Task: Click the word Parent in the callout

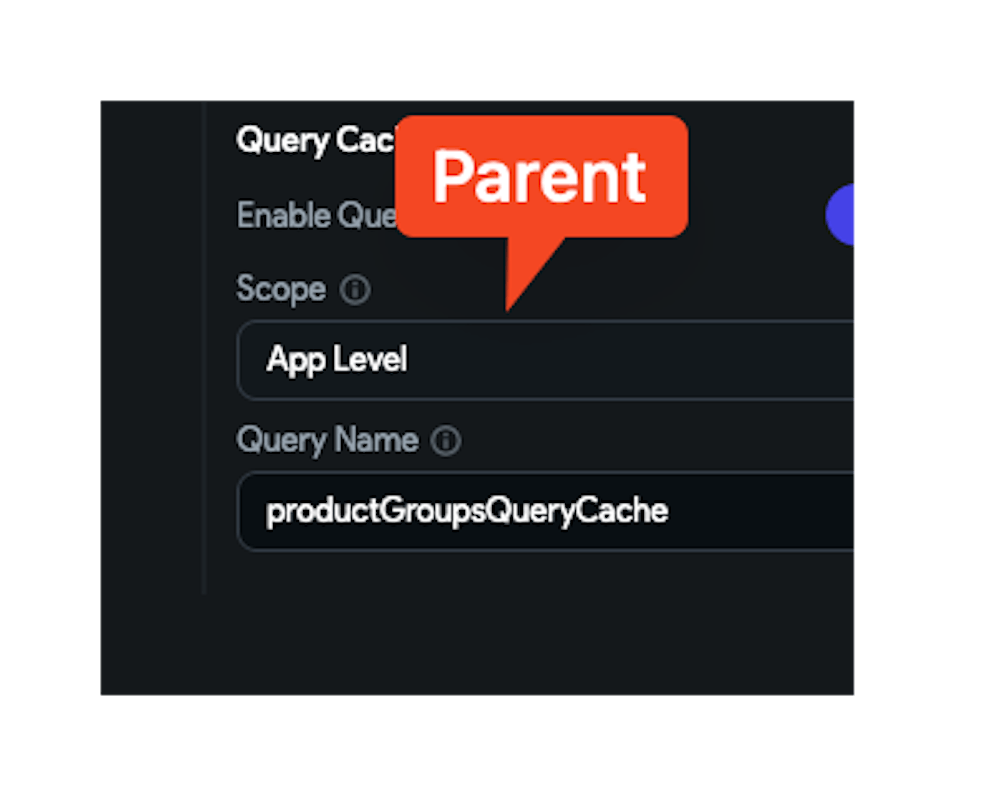Action: pyautogui.click(x=539, y=178)
